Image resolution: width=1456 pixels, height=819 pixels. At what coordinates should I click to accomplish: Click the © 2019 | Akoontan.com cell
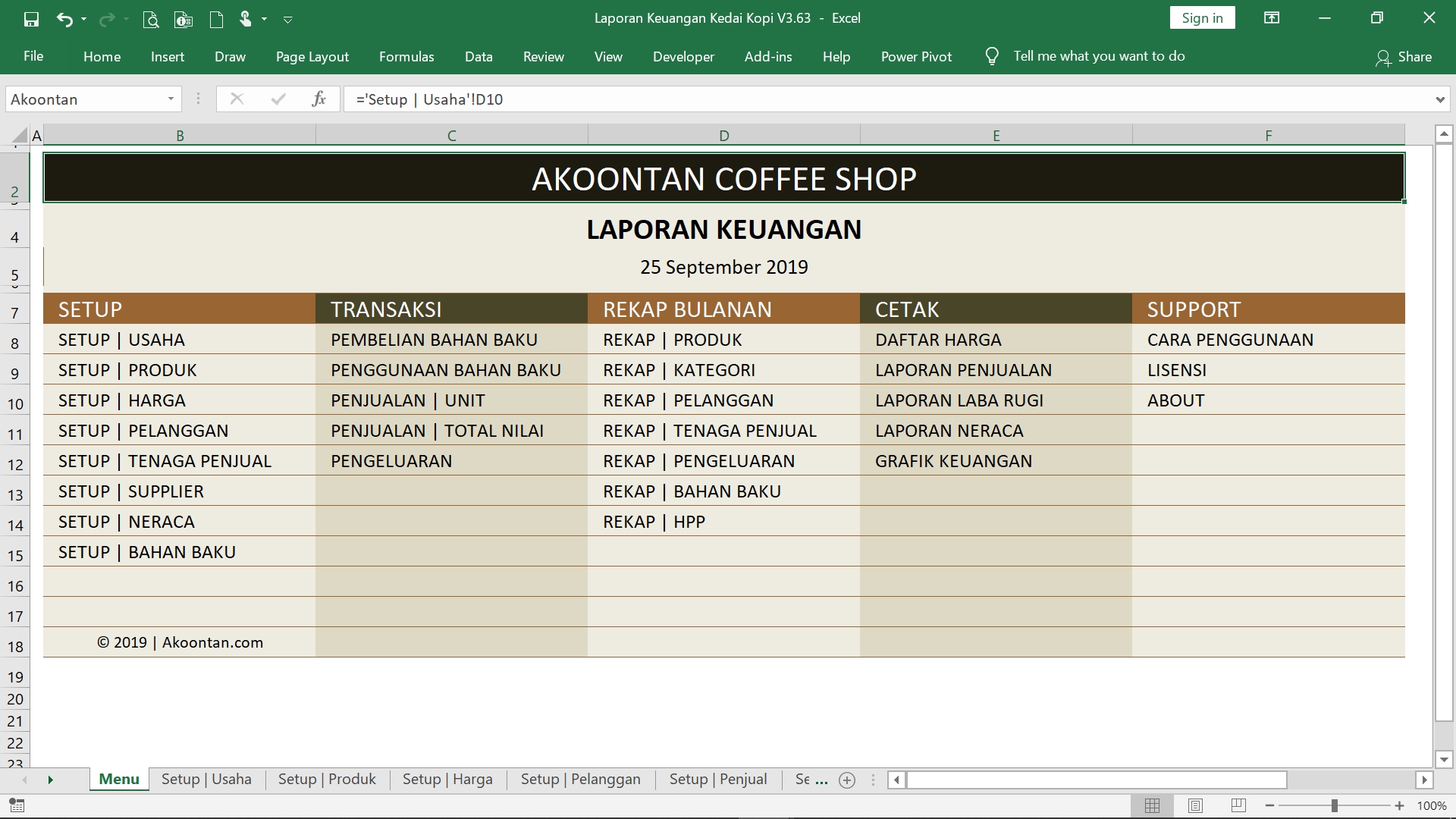(x=180, y=642)
